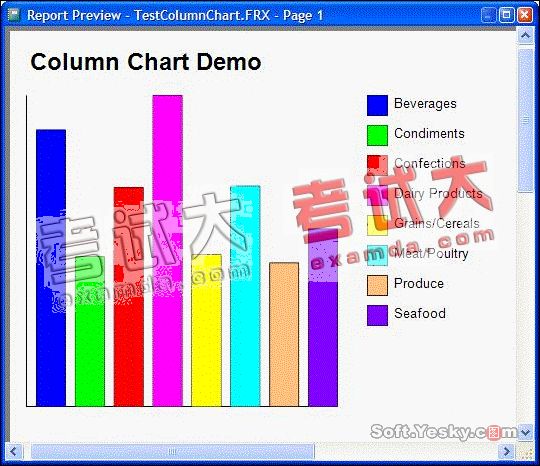Click the vertical scrollbar up arrow
The width and height of the screenshot is (540, 466).
[x=525, y=35]
